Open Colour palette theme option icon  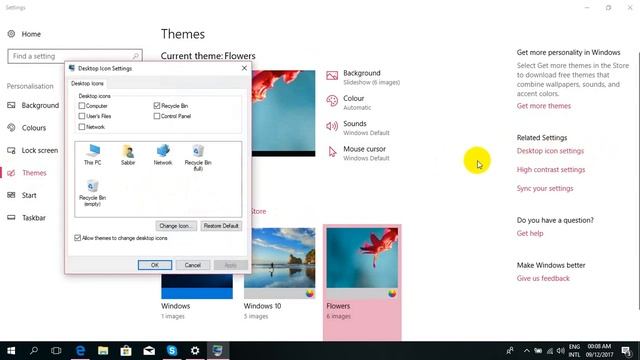tap(332, 101)
